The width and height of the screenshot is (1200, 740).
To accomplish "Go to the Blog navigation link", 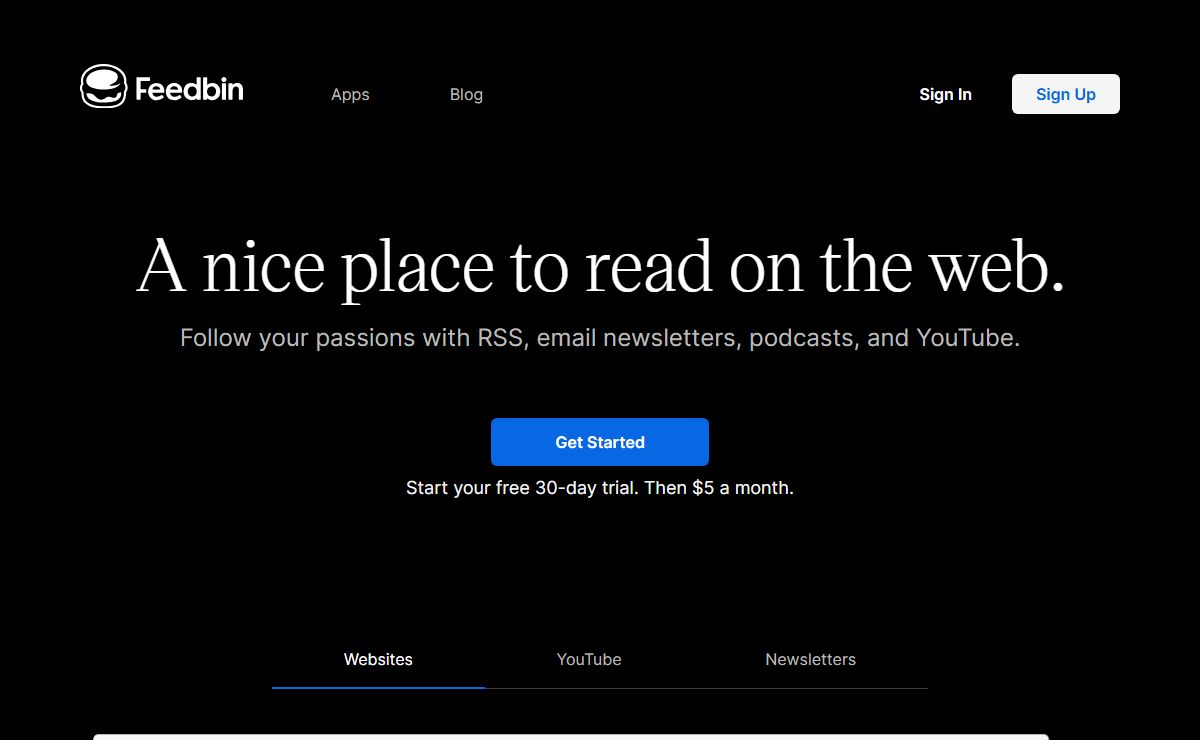I will pos(466,94).
